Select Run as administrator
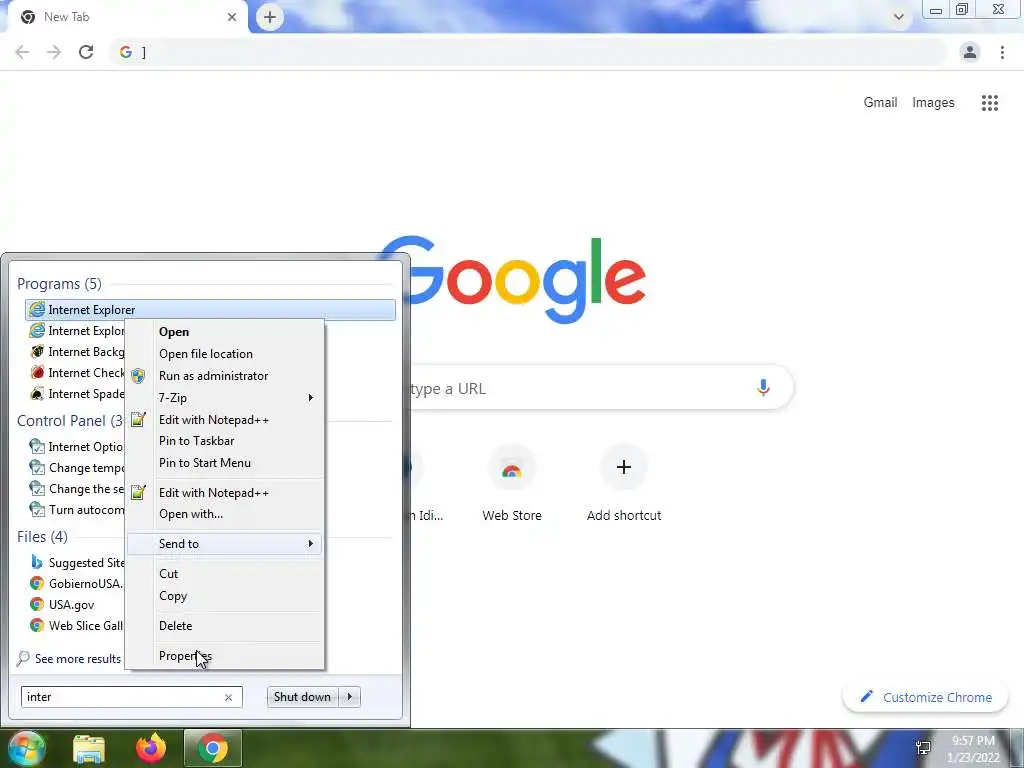The image size is (1024, 768). point(225,376)
